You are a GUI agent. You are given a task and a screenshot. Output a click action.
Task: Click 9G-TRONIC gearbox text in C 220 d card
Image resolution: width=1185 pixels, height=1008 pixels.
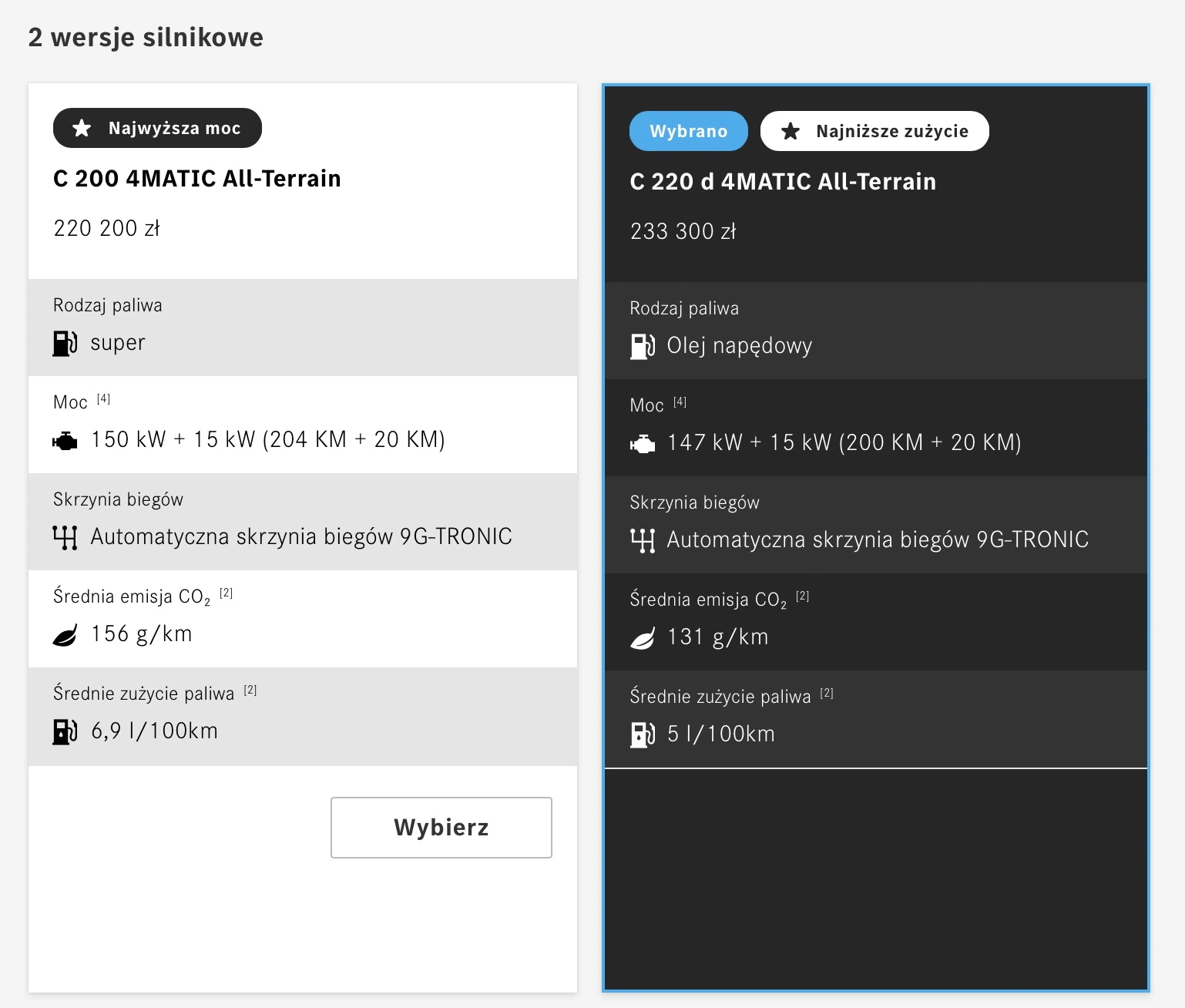878,540
